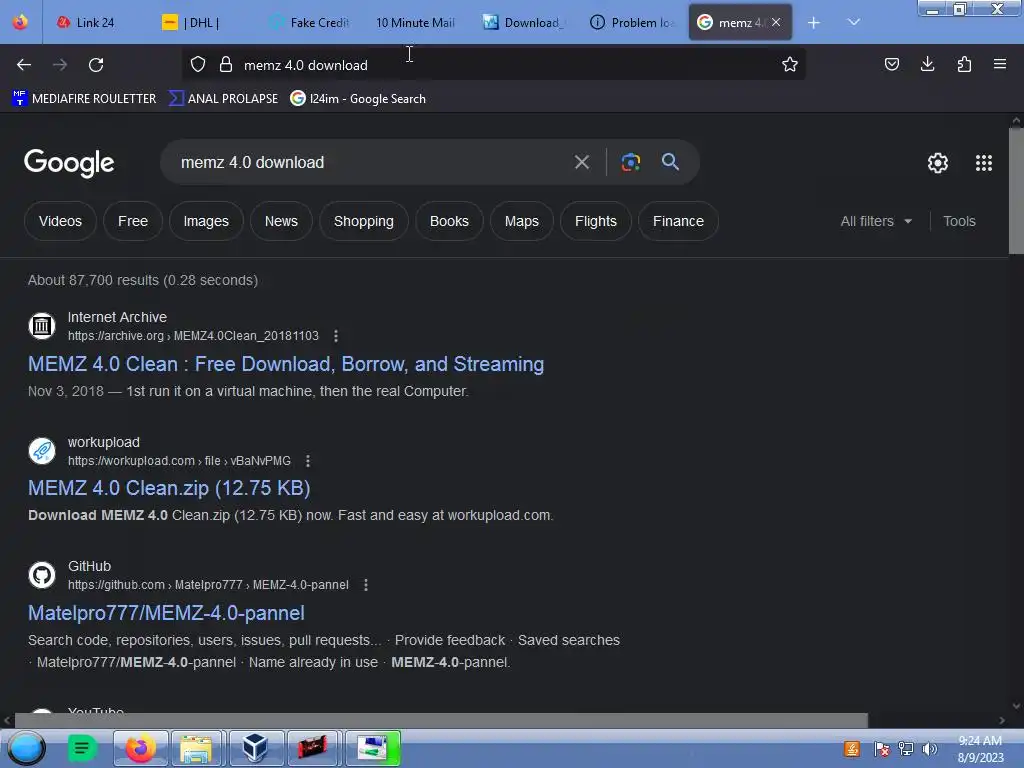Open the Firefox hamburger menu

(x=999, y=64)
